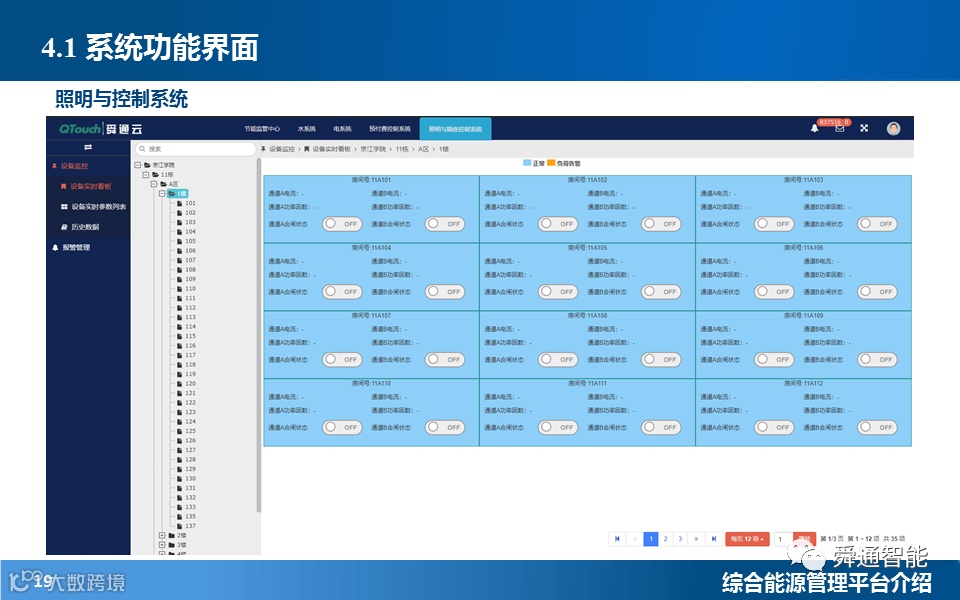Go to last page using pagination icon
Viewport: 960px width, 600px height.
click(x=713, y=539)
